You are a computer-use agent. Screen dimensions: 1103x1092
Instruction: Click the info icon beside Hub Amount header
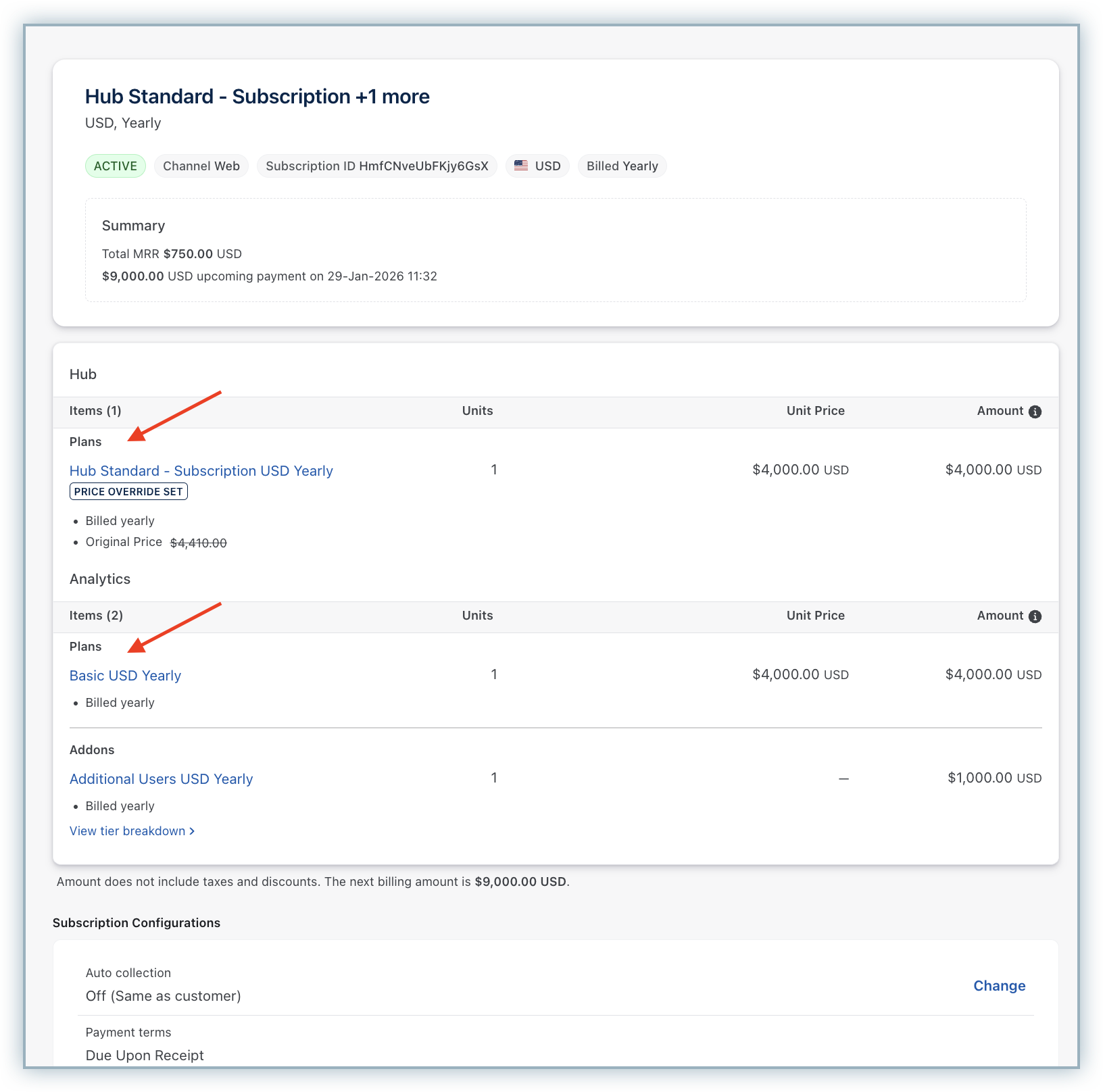coord(1035,412)
